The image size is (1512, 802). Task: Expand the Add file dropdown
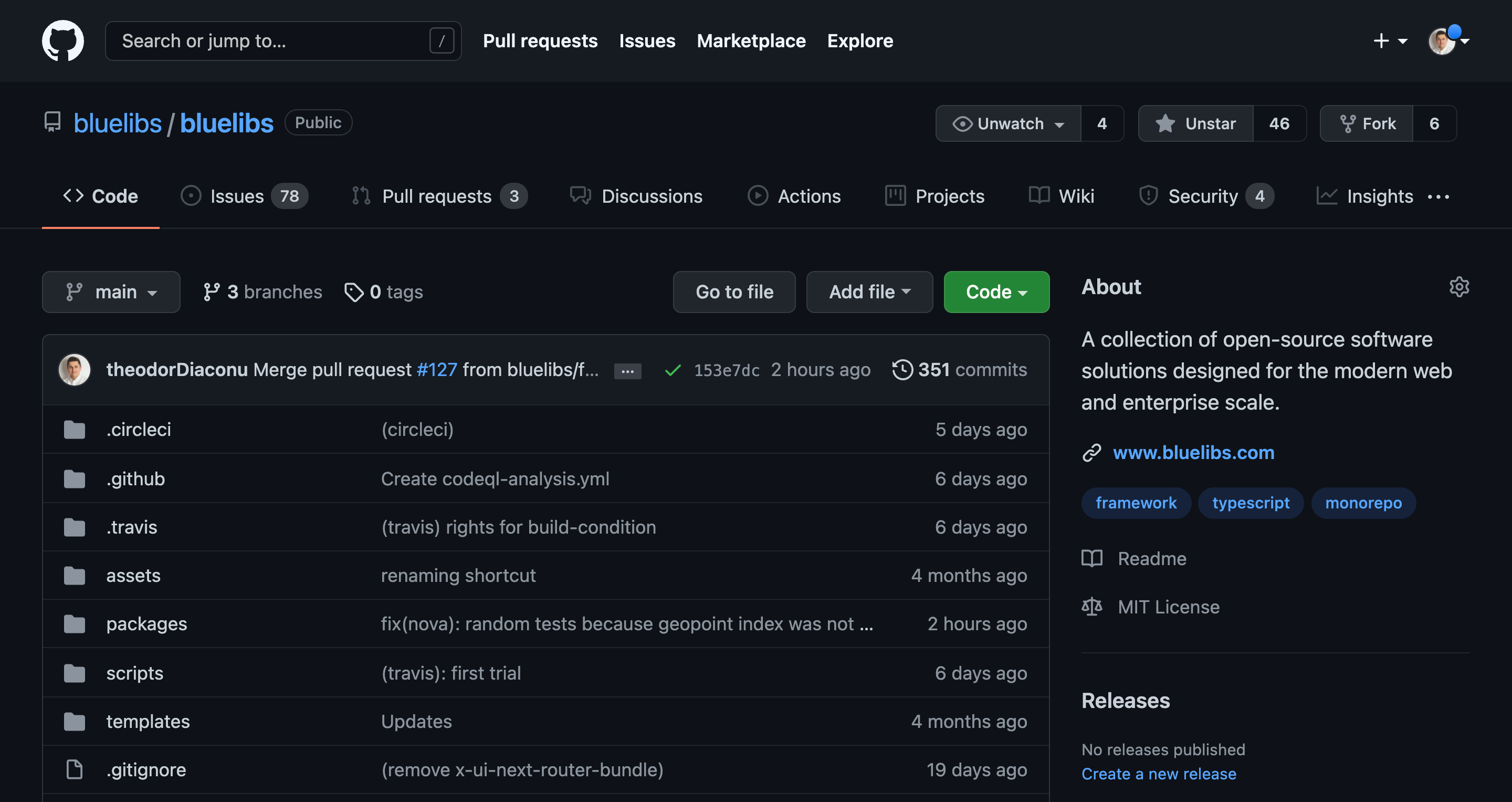(x=869, y=292)
